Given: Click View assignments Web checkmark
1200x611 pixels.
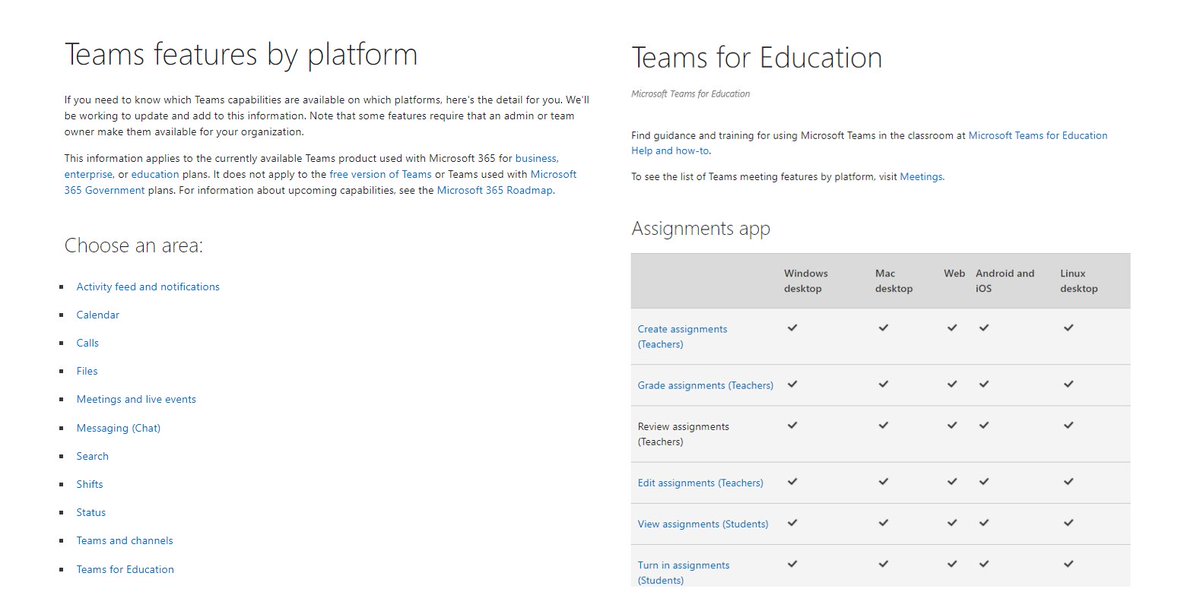Looking at the screenshot, I should [x=952, y=523].
